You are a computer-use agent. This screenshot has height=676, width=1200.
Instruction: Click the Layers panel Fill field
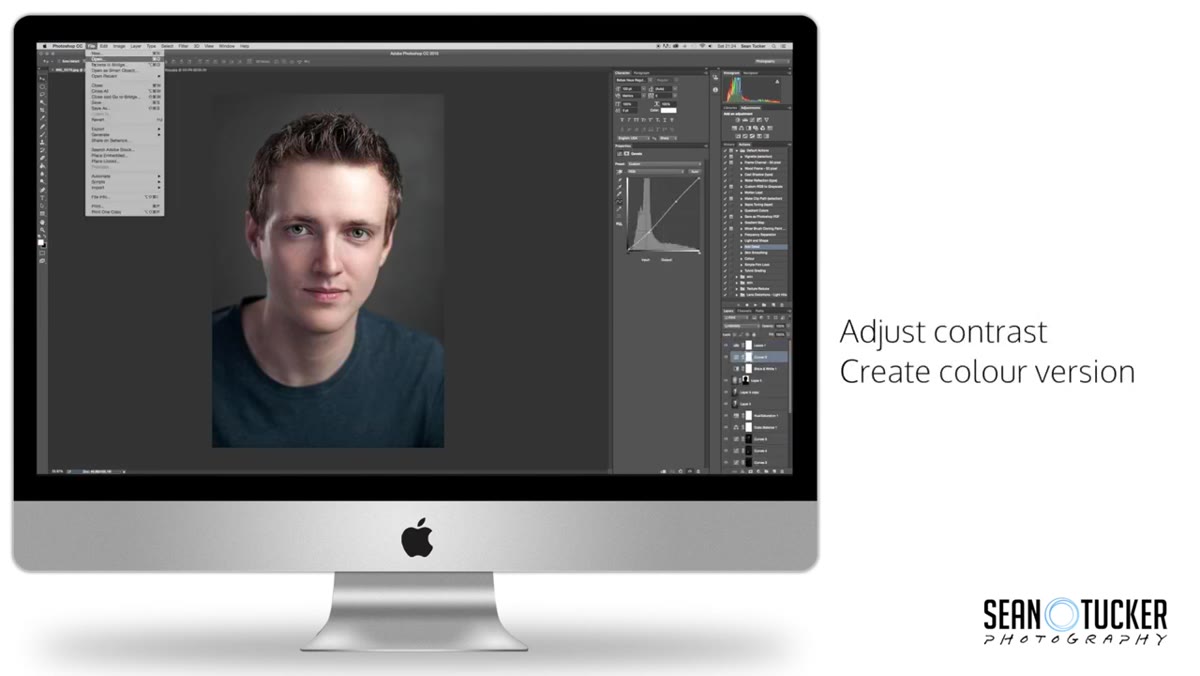pos(780,334)
